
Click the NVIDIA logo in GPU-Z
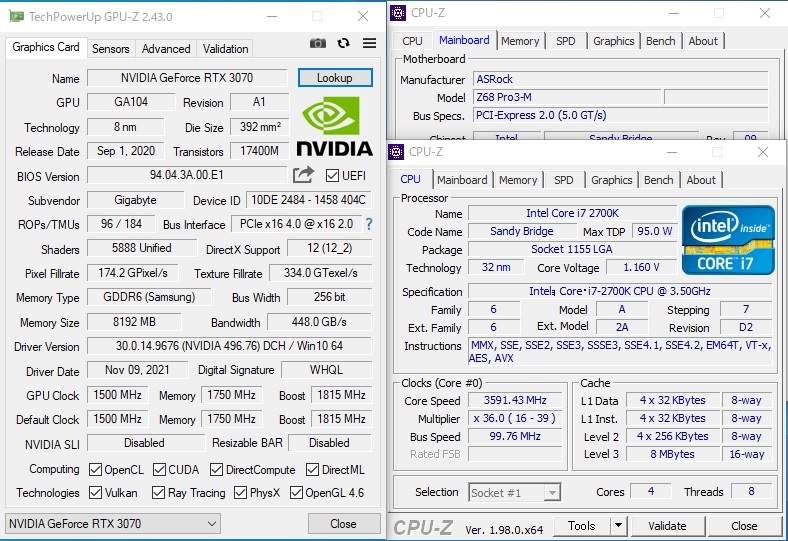point(334,127)
